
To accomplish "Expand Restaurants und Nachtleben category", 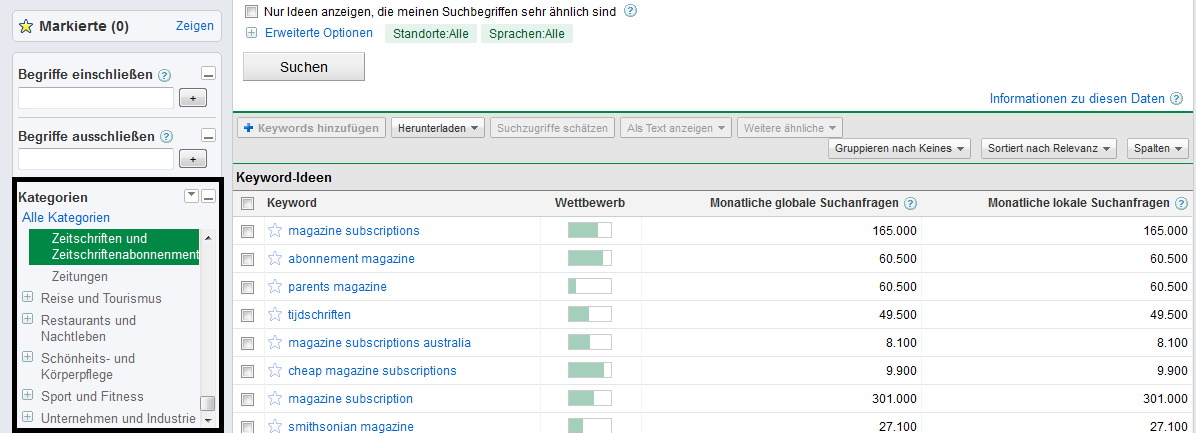I will click(27, 319).
